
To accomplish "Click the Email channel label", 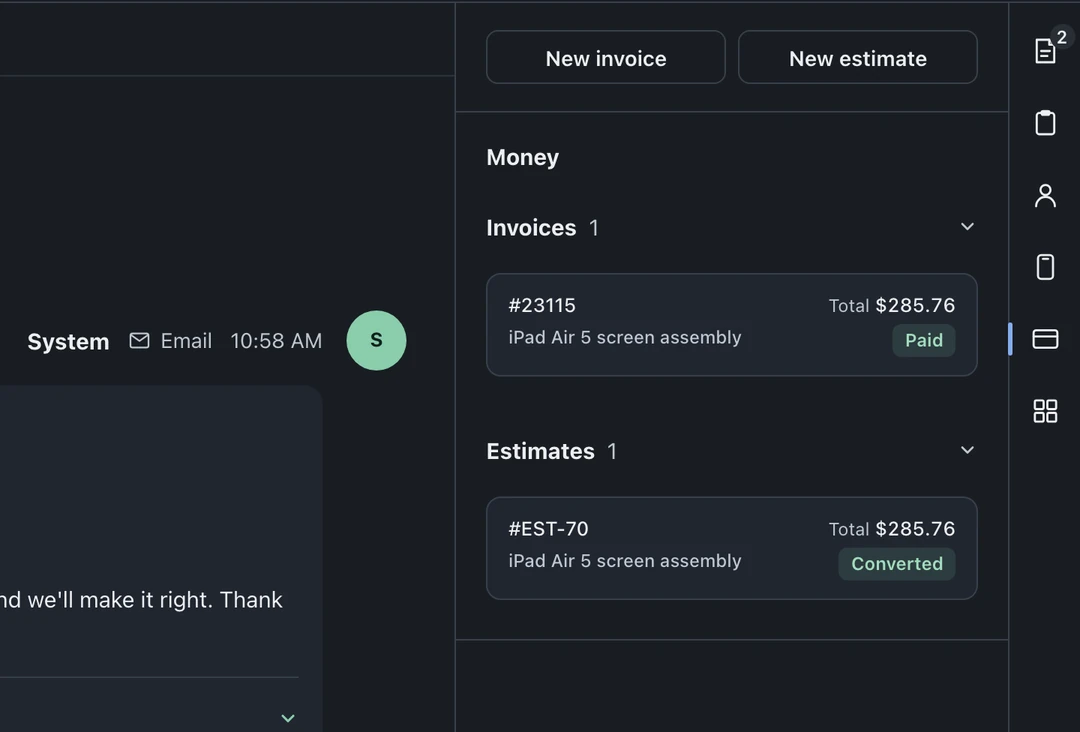I will (x=186, y=341).
